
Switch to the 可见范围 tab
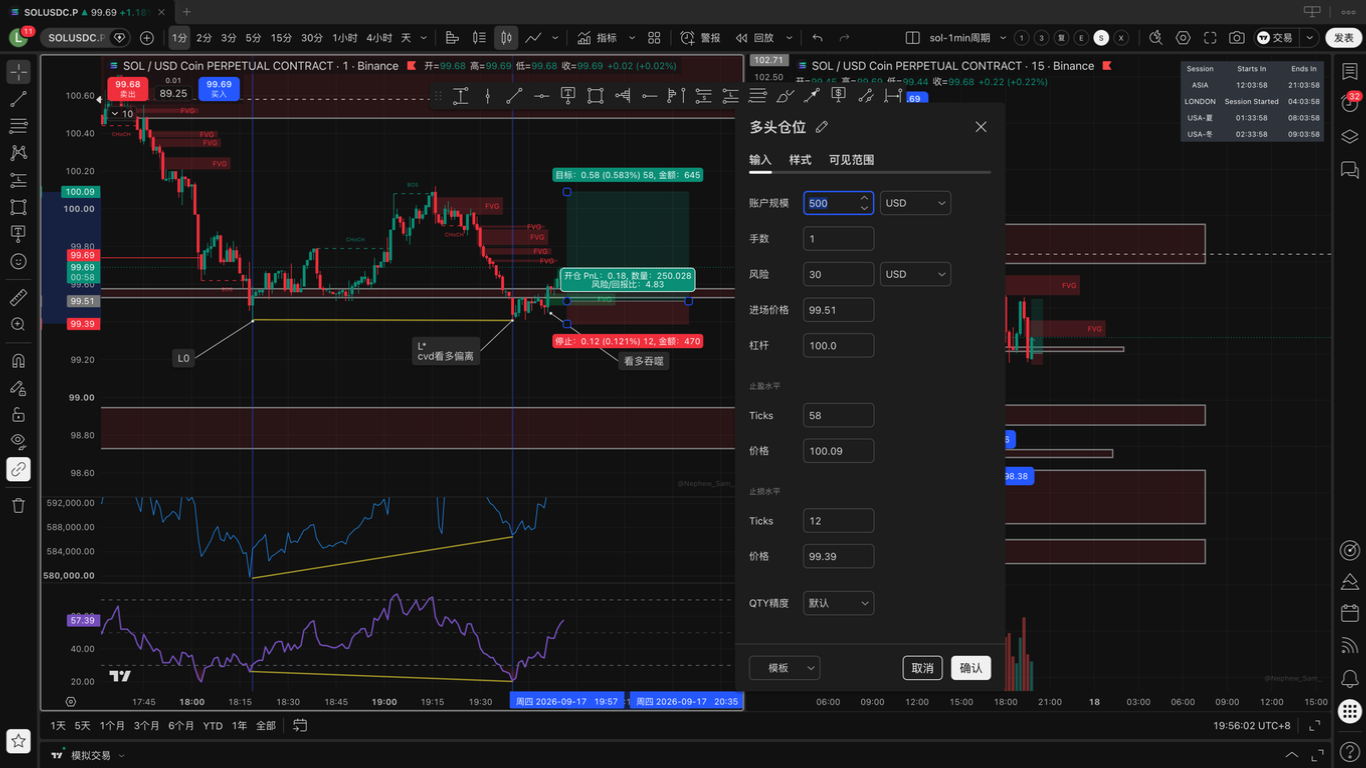851,160
